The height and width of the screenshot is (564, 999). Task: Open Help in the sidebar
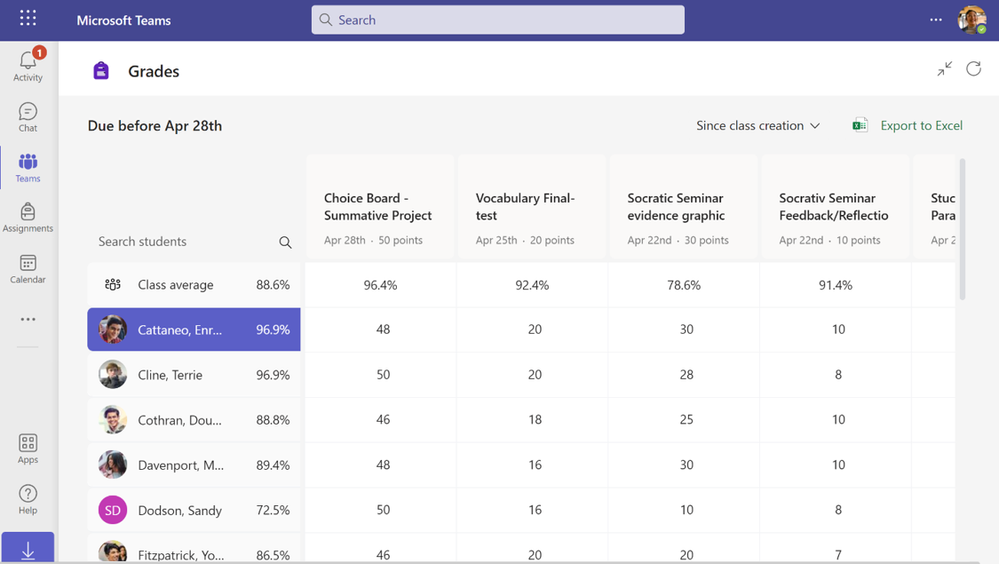pos(28,499)
